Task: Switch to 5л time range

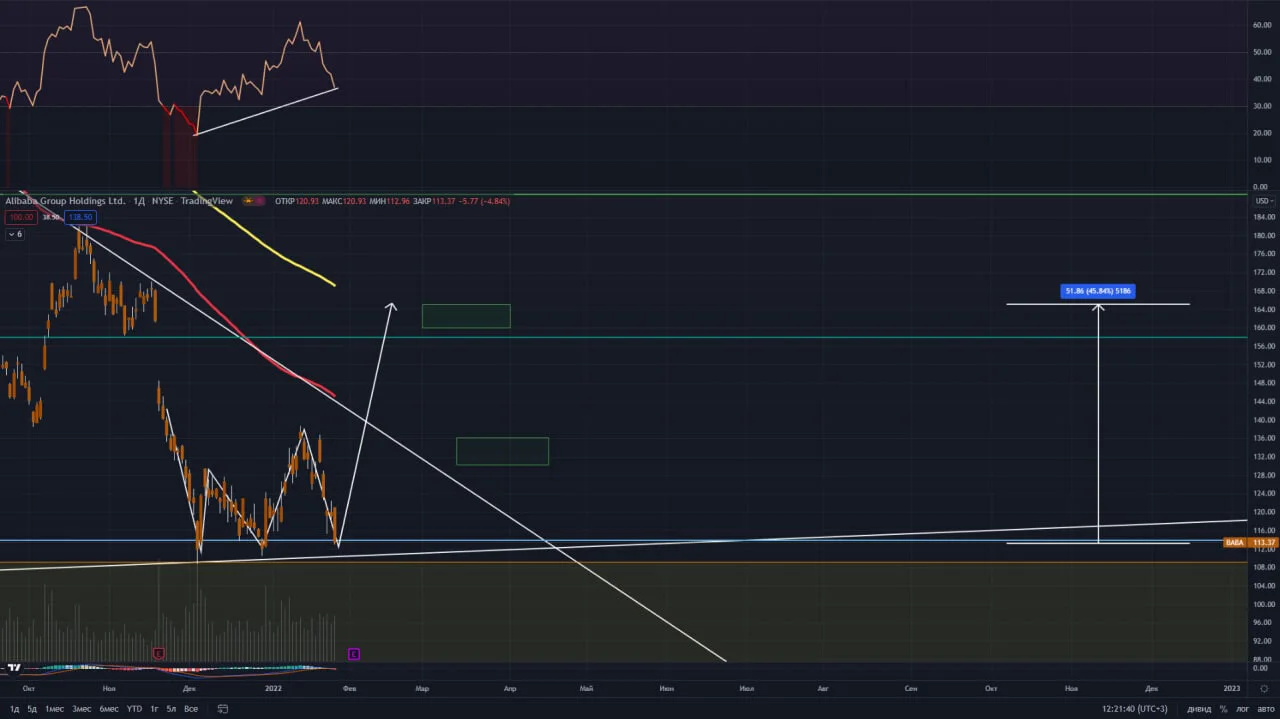Action: coord(171,709)
